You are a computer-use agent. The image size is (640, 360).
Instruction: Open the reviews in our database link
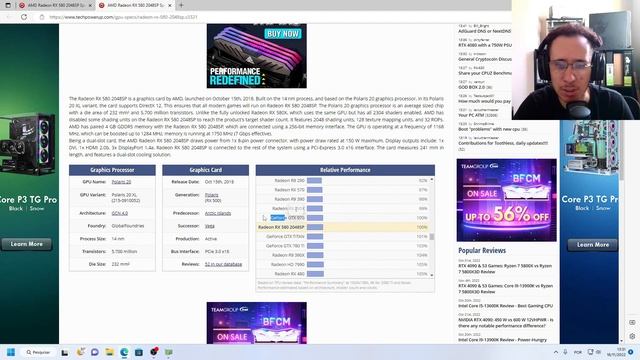[x=223, y=264]
